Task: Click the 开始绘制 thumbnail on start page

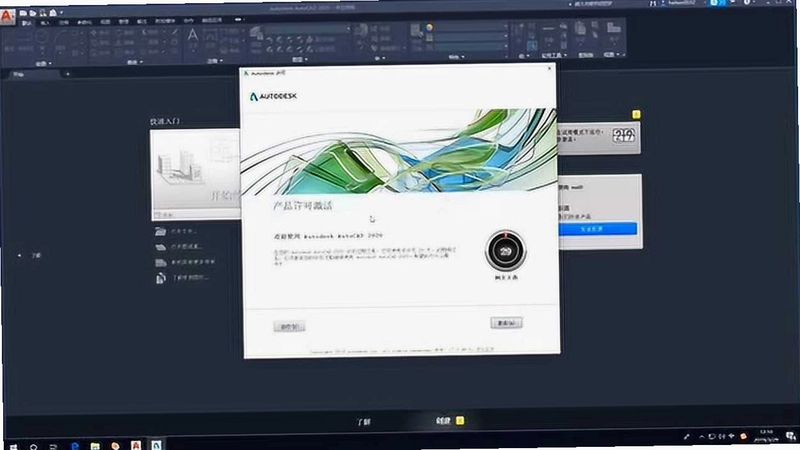Action: (196, 171)
